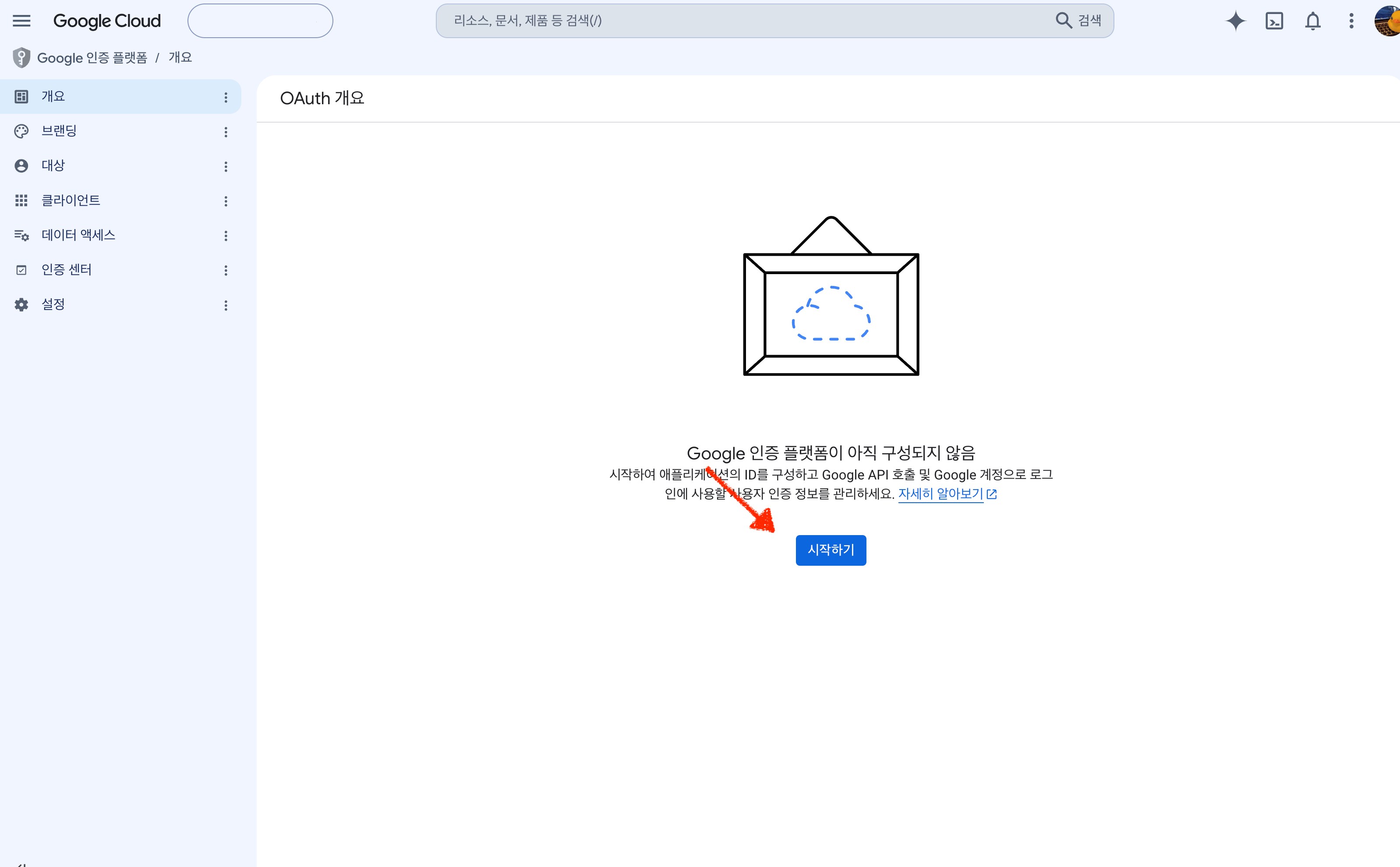
Task: Click 'Google 인증 플랫폼이 아직 구성되지 않음' text
Action: click(831, 453)
